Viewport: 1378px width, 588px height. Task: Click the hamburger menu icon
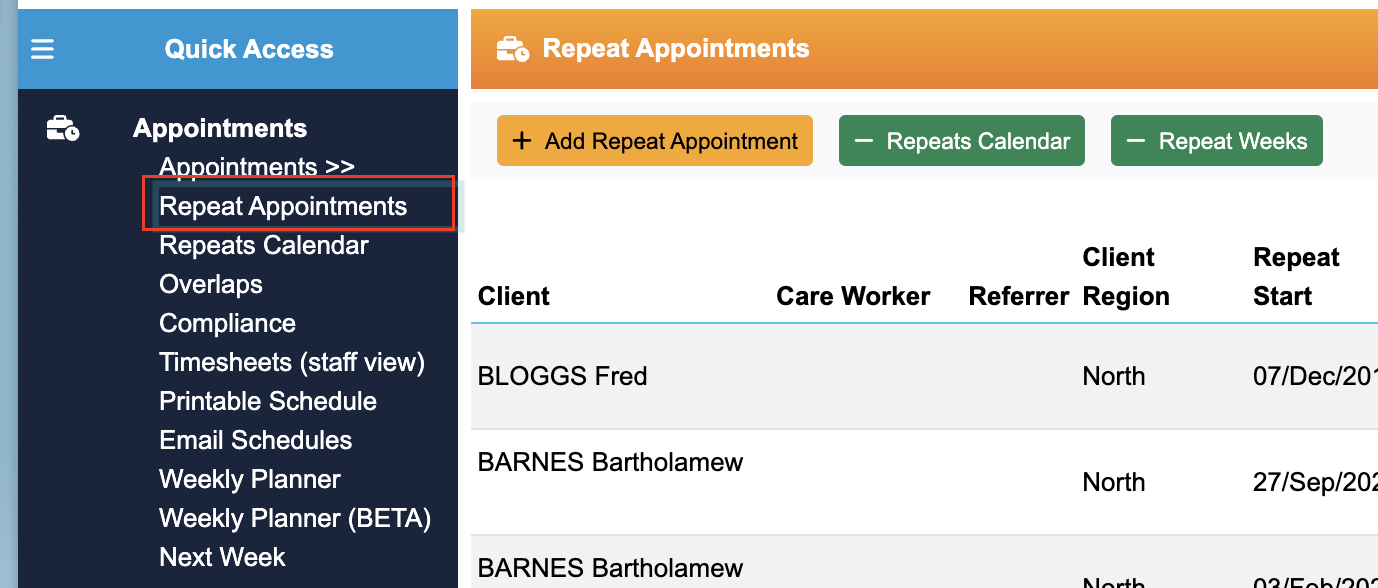(42, 49)
